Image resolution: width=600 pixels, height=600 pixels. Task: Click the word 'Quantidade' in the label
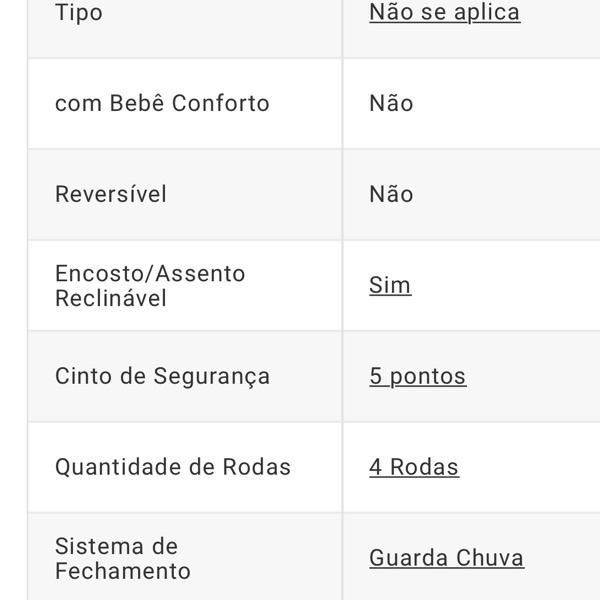(116, 467)
